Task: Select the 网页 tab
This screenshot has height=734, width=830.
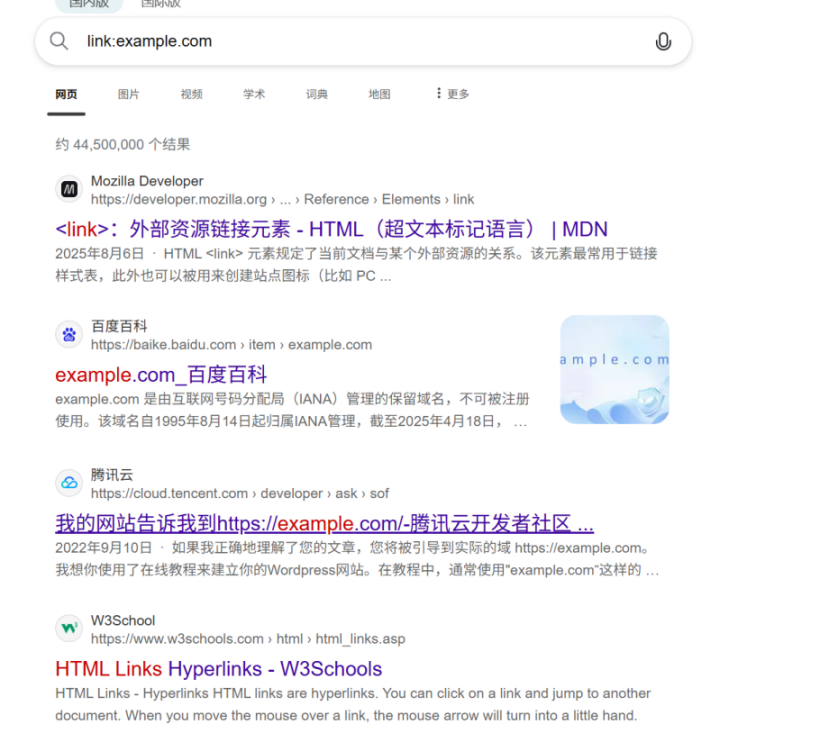Action: 66,94
